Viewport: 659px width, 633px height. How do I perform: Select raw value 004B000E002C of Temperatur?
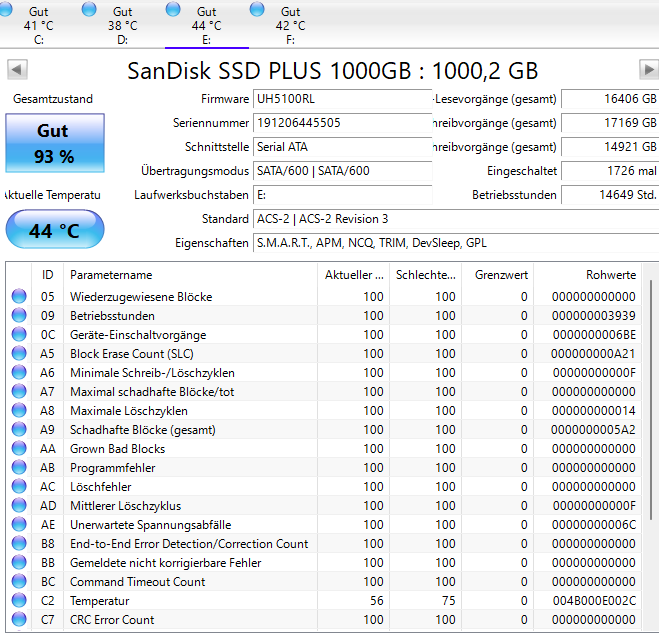pyautogui.click(x=594, y=601)
